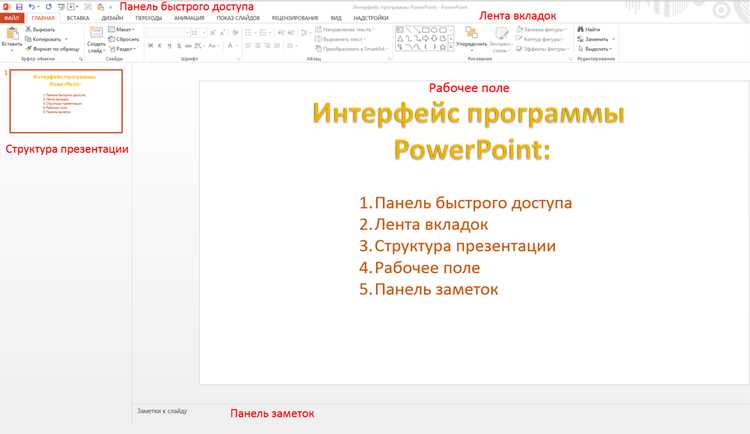Open the Customize Quick Access Toolbar arrow
Viewport: 750px width, 434px height.
click(x=110, y=7)
